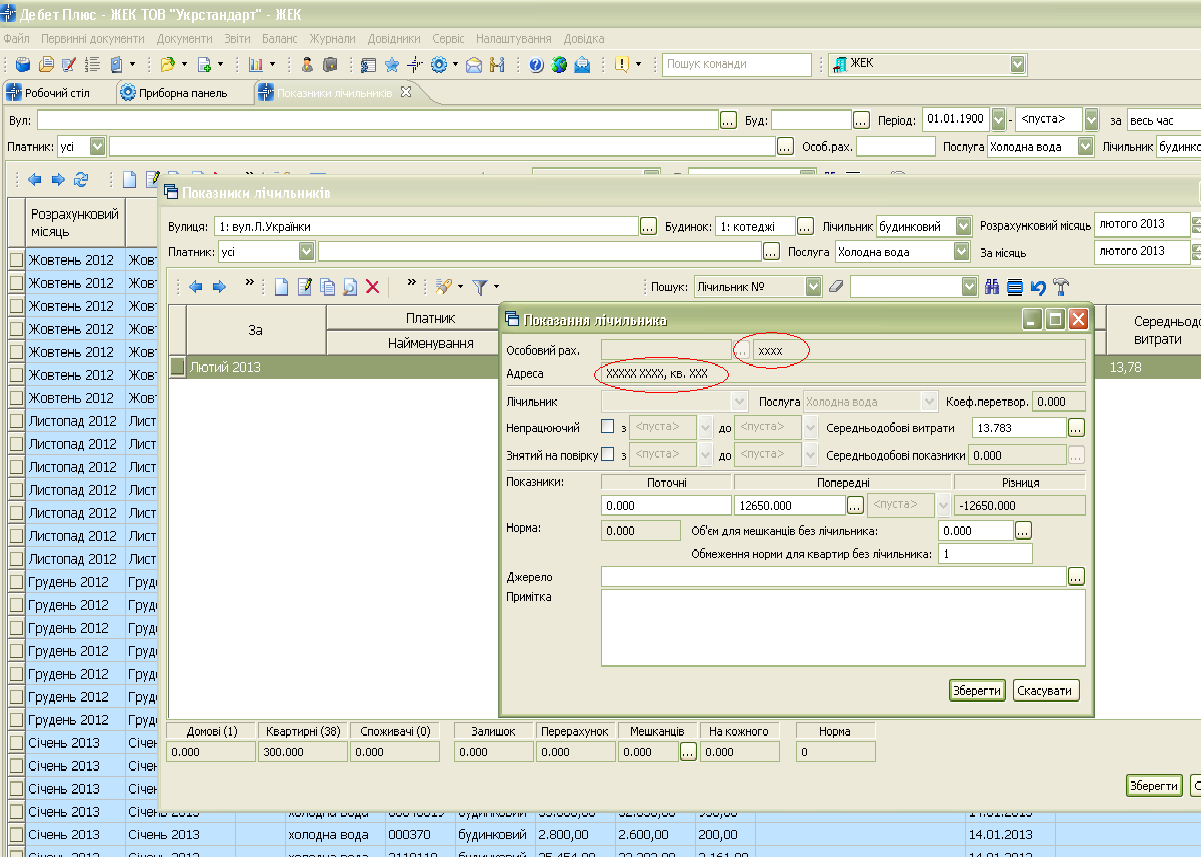
Task: Click the binoculars find icon
Action: tap(992, 287)
